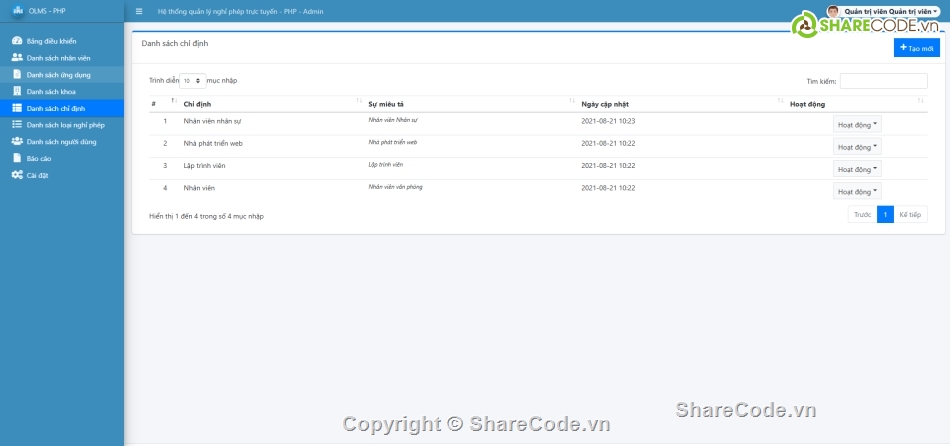The image size is (950, 446).
Task: Click the Danh sách ứng dụng file icon
Action: coord(17,75)
